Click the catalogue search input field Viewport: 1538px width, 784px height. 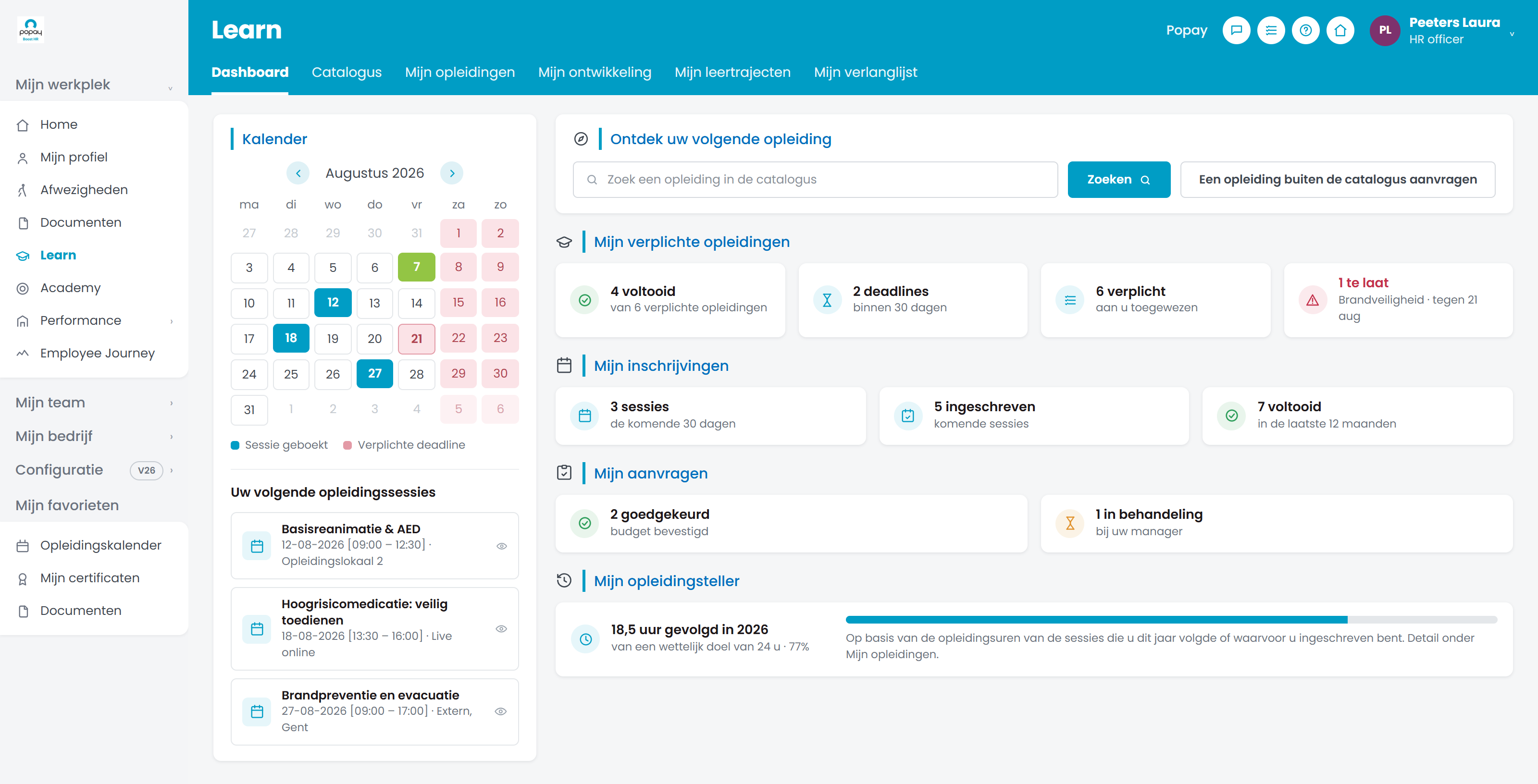[x=815, y=180]
